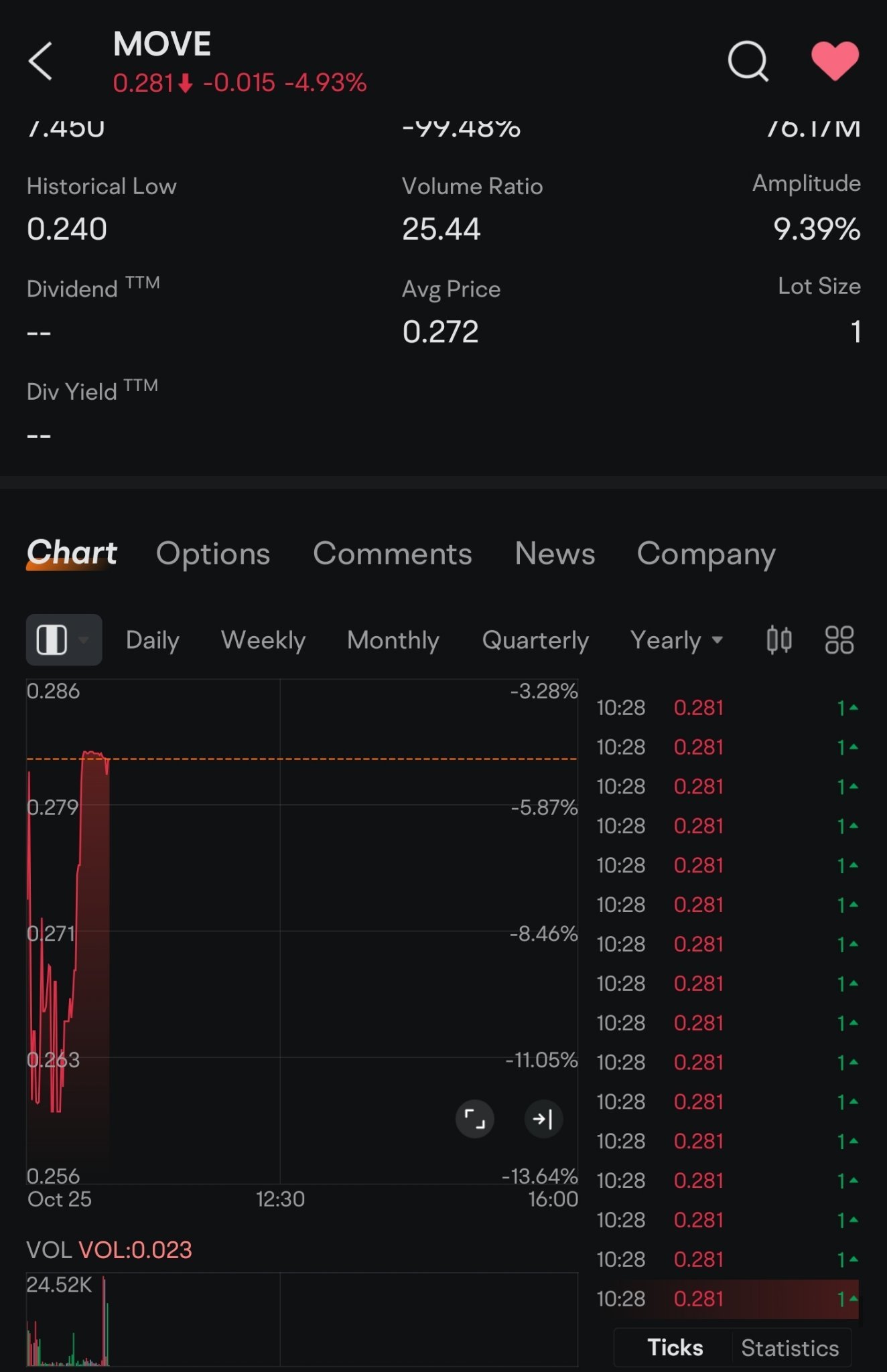Screen dimensions: 887x1372
Task: Toggle the heart favorite icon
Action: tap(835, 61)
